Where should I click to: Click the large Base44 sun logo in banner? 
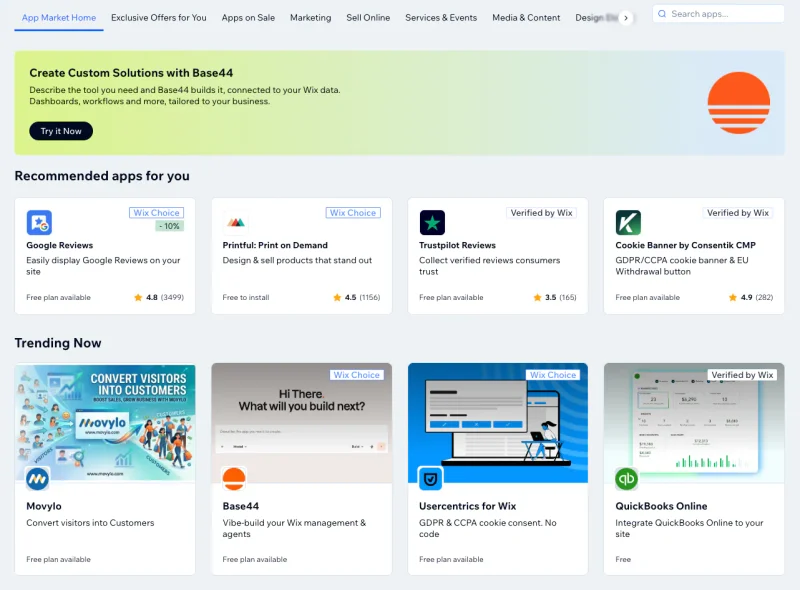point(739,103)
